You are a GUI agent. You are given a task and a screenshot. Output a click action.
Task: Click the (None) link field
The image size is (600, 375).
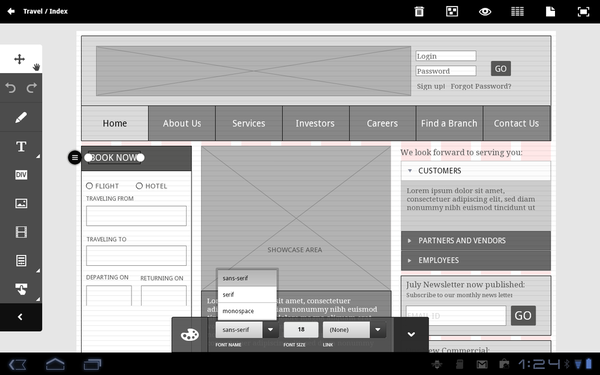click(x=346, y=329)
